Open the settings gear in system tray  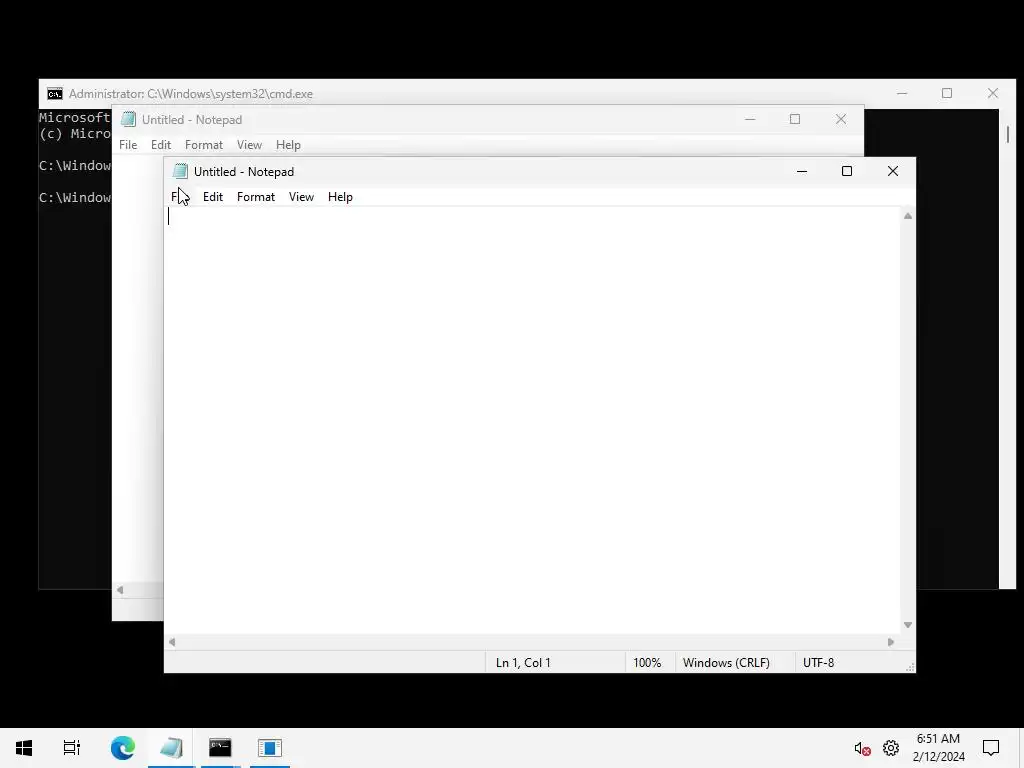coord(891,748)
